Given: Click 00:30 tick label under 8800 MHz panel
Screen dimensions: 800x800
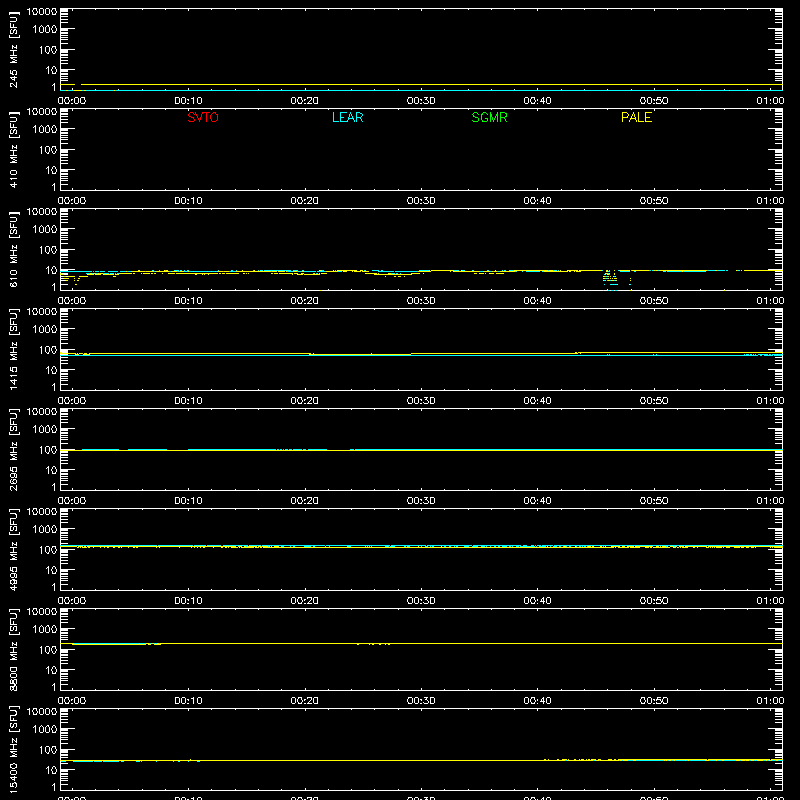Looking at the screenshot, I should [x=421, y=701].
